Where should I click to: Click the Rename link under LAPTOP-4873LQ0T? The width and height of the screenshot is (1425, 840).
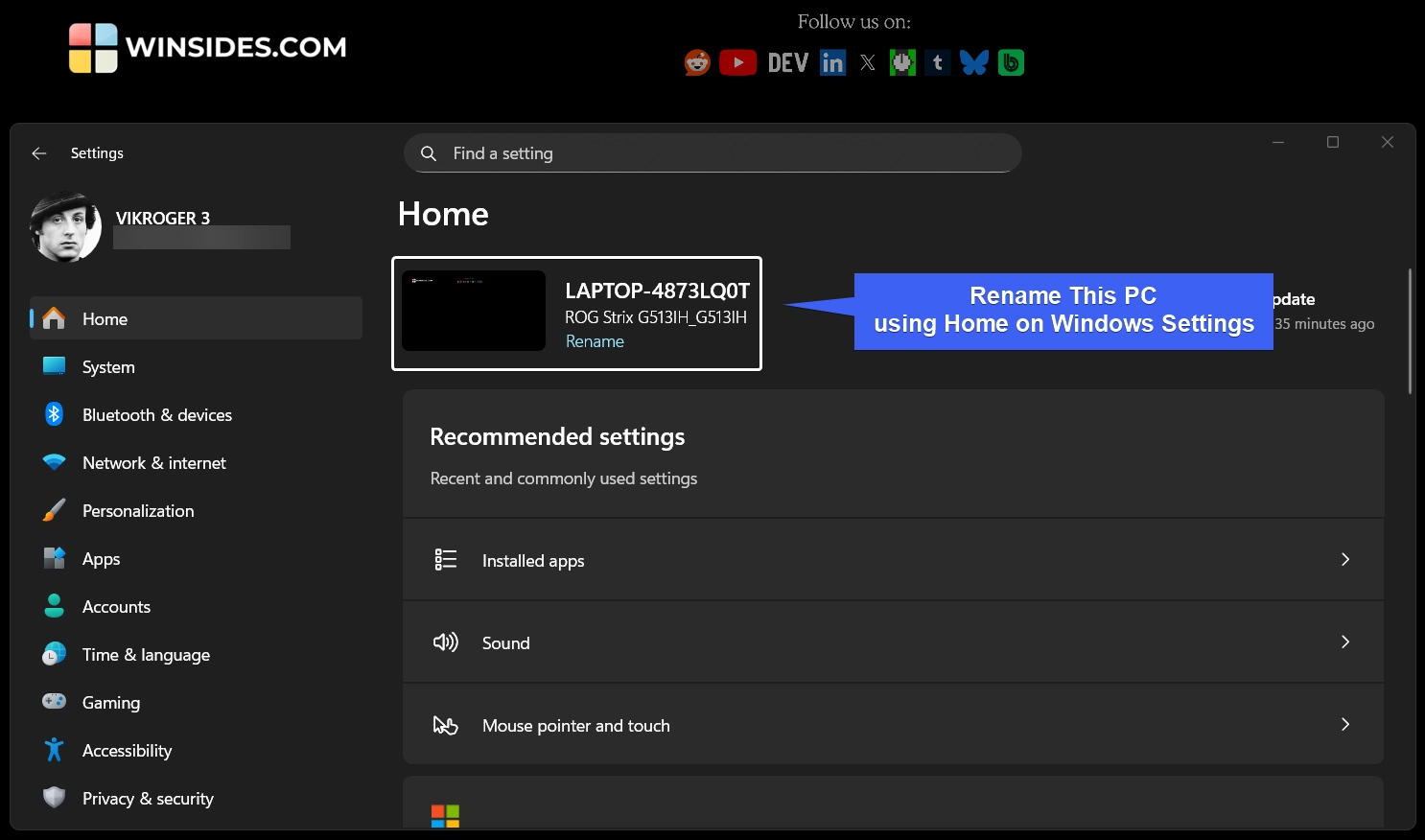click(595, 340)
